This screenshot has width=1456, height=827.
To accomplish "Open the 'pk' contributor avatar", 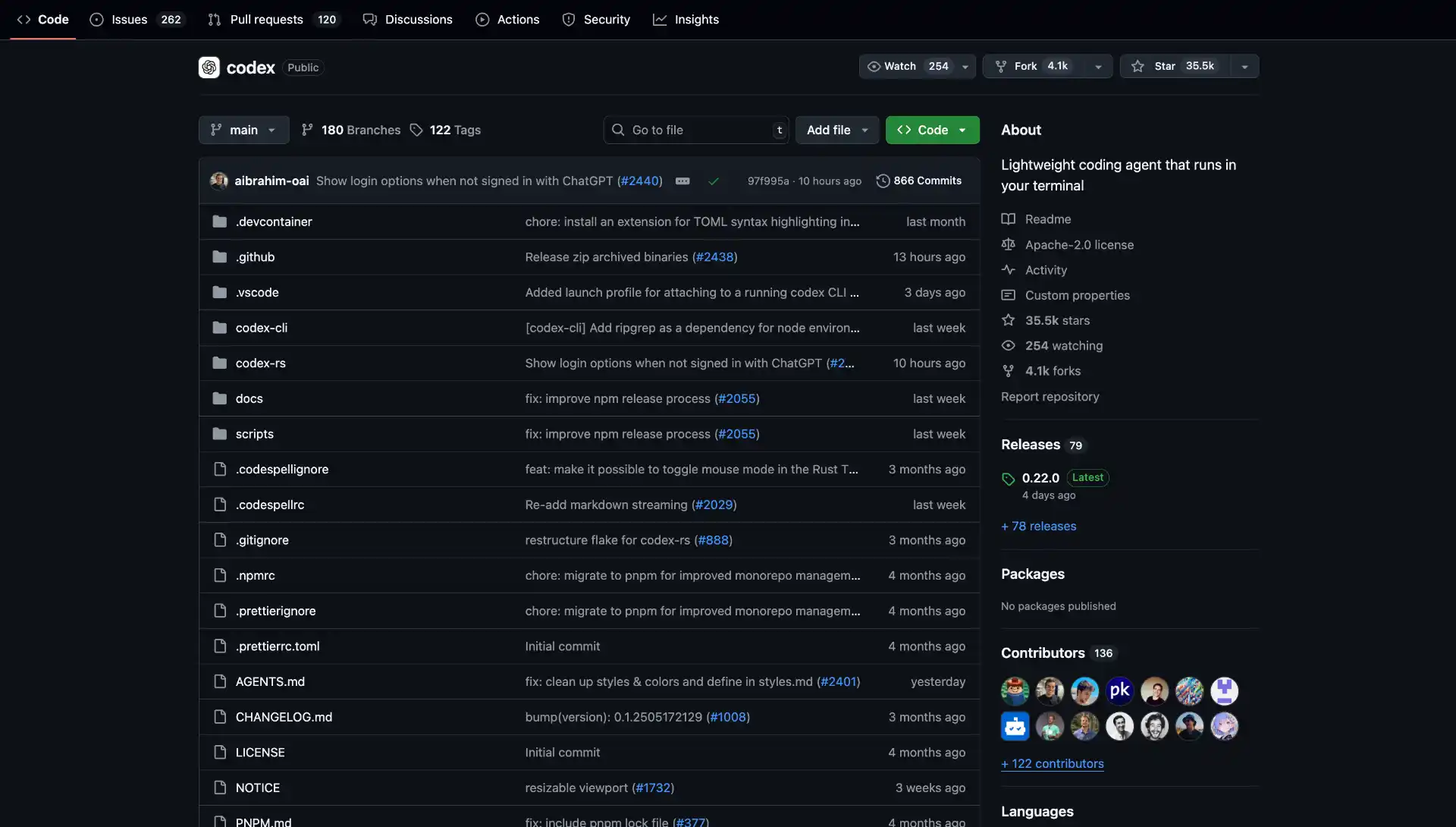I will pos(1119,690).
